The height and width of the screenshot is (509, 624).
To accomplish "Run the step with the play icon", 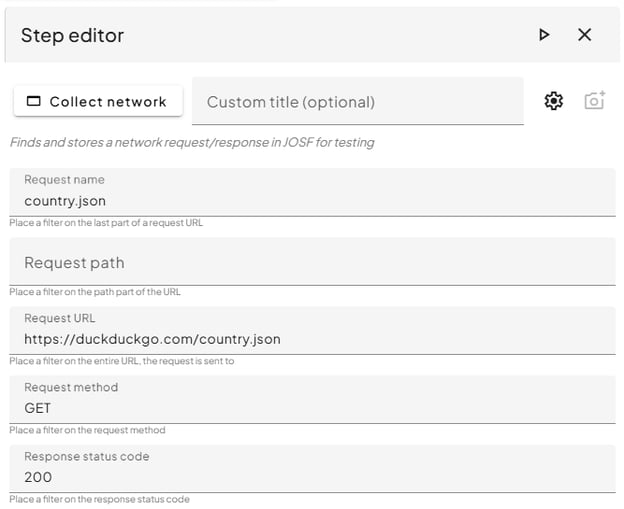I will pyautogui.click(x=544, y=35).
